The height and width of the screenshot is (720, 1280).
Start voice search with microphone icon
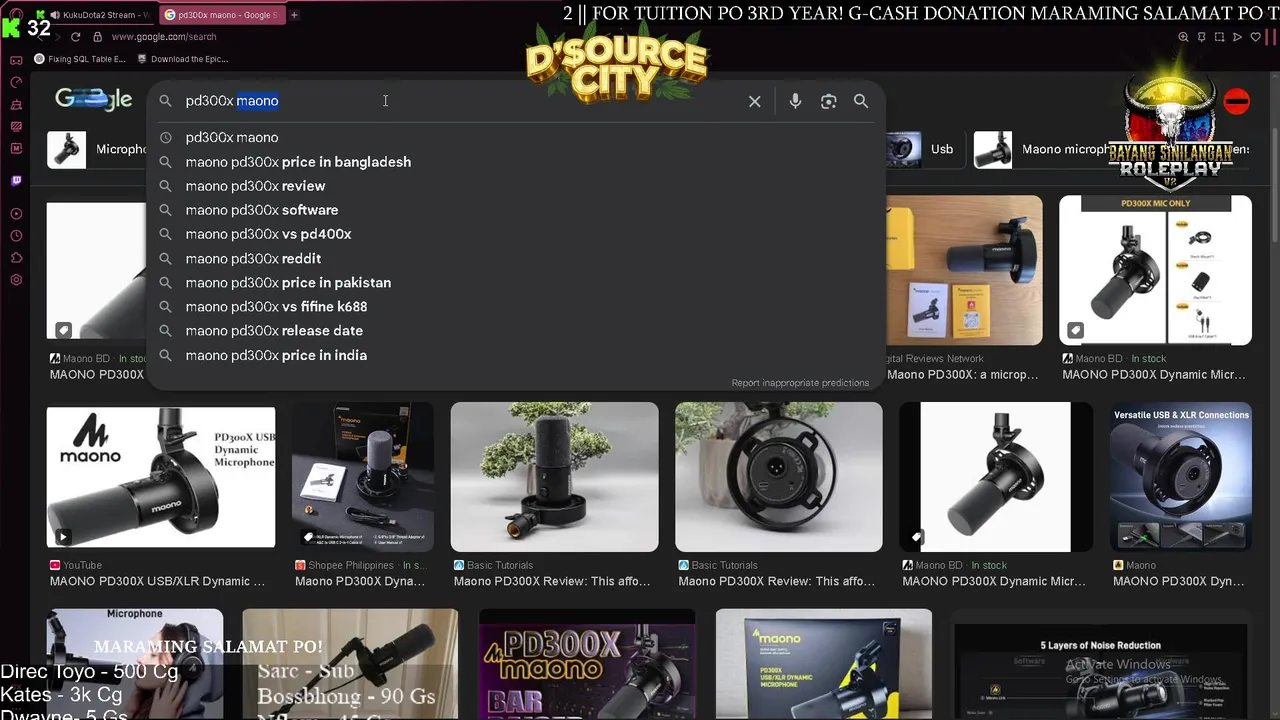pos(795,101)
